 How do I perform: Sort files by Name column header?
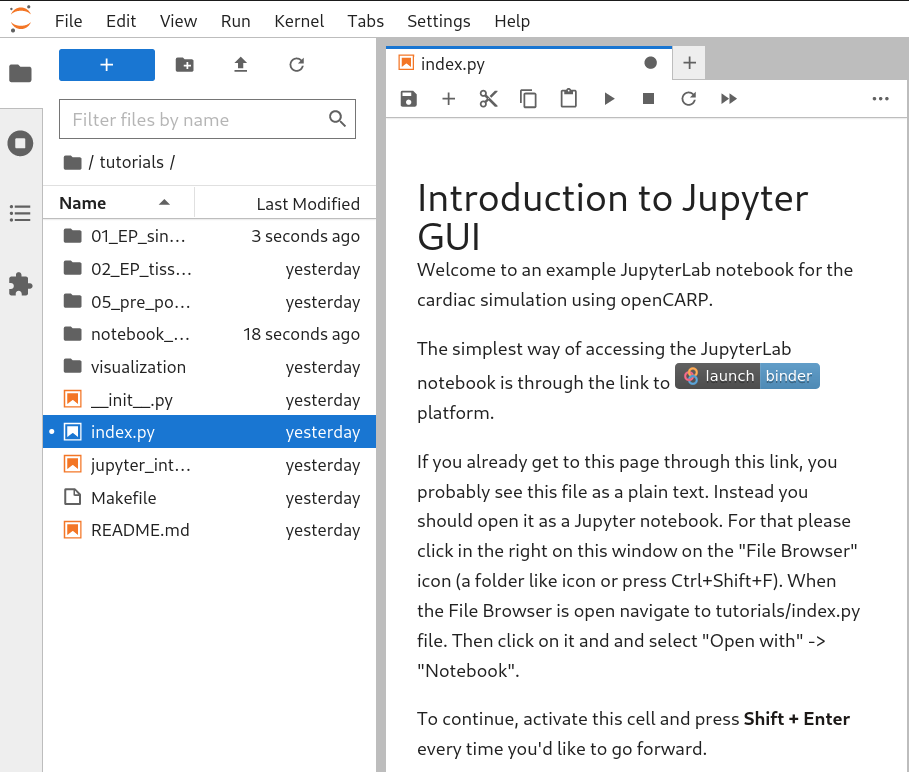pyautogui.click(x=83, y=203)
